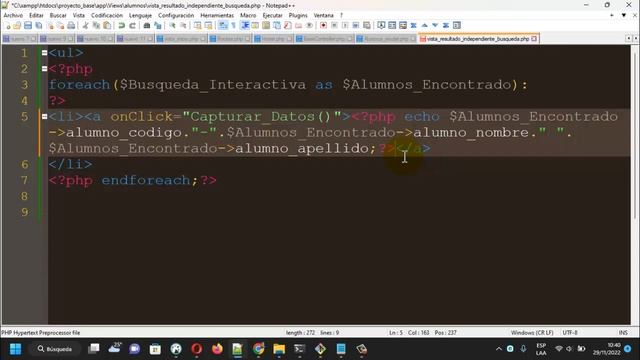
Task: Toggle the Indent guide toolbar button
Action: pos(245,25)
